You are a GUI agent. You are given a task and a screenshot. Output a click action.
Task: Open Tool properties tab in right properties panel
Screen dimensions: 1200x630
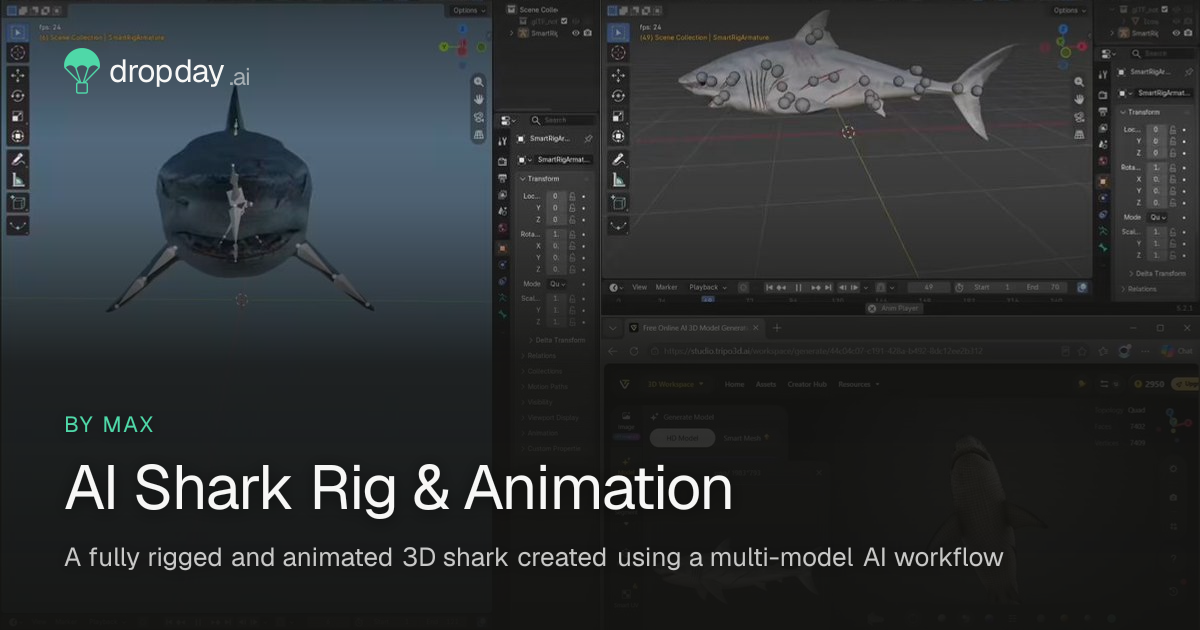[1103, 75]
